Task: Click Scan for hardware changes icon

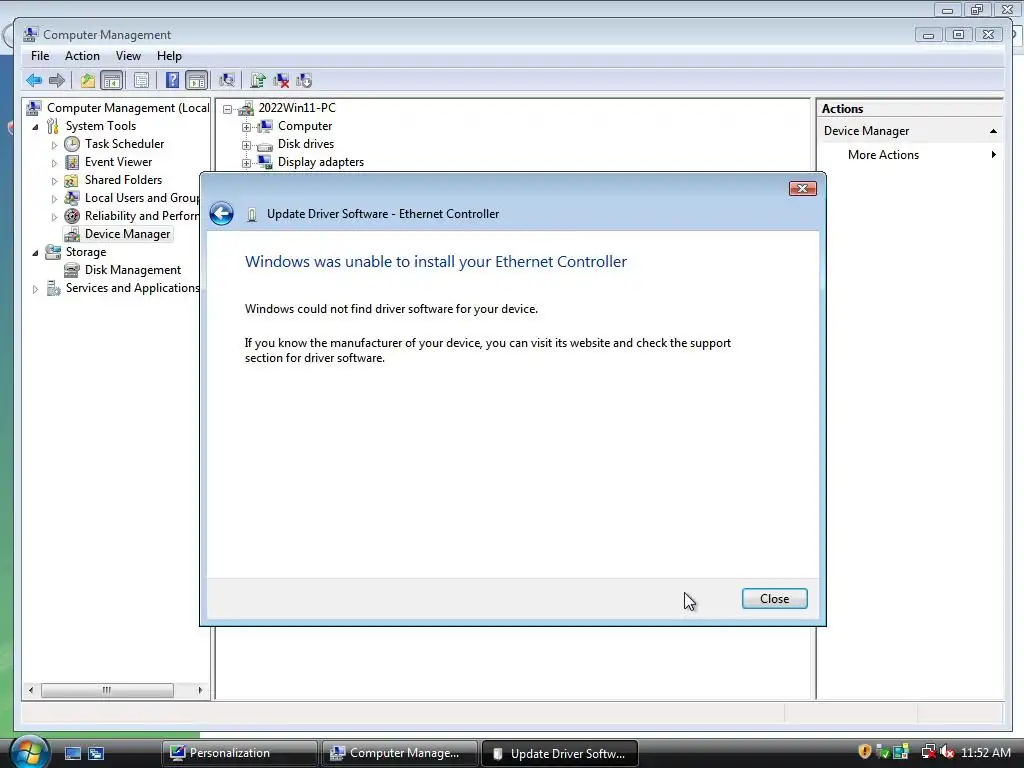Action: pyautogui.click(x=227, y=80)
